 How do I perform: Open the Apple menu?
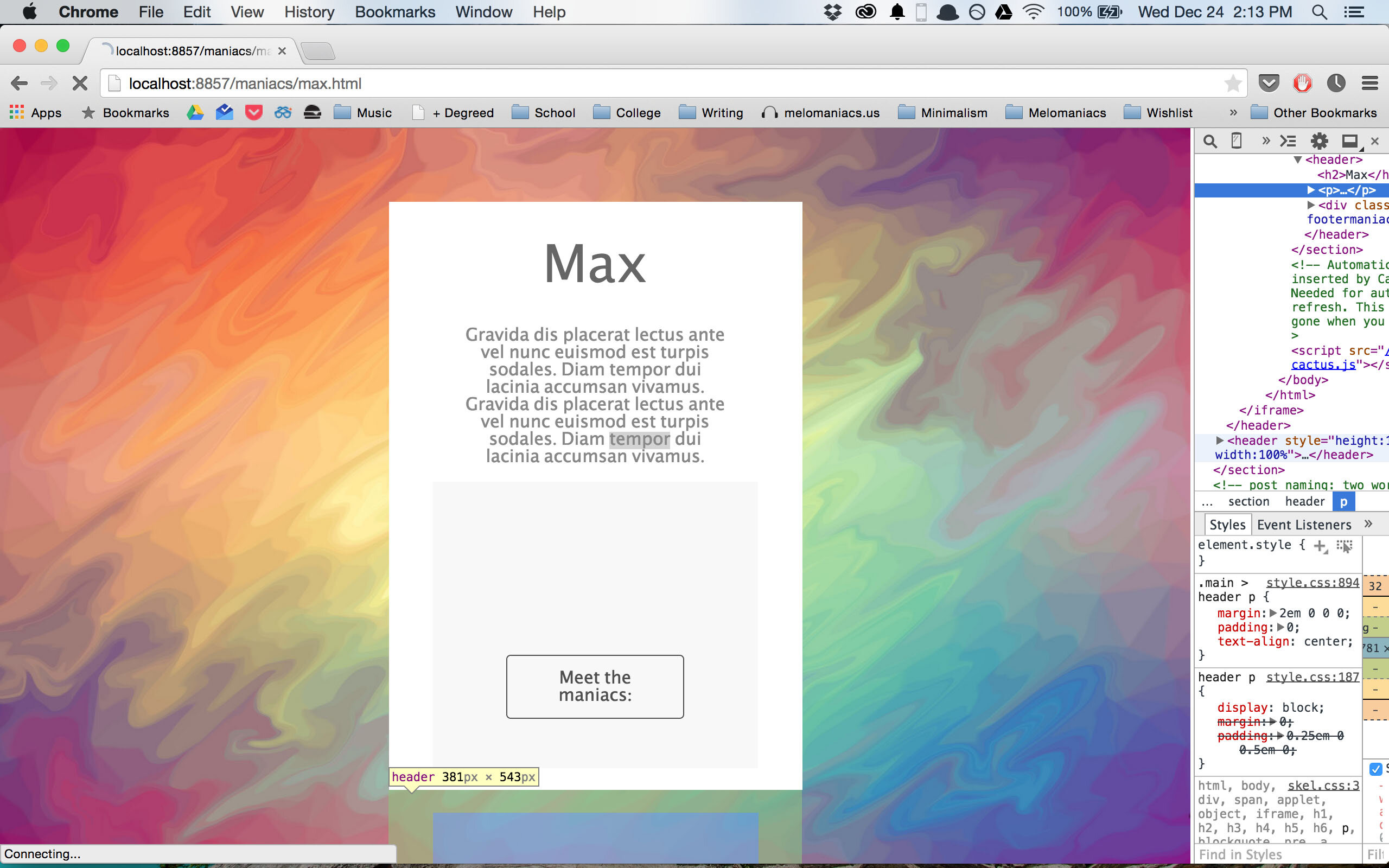click(29, 11)
